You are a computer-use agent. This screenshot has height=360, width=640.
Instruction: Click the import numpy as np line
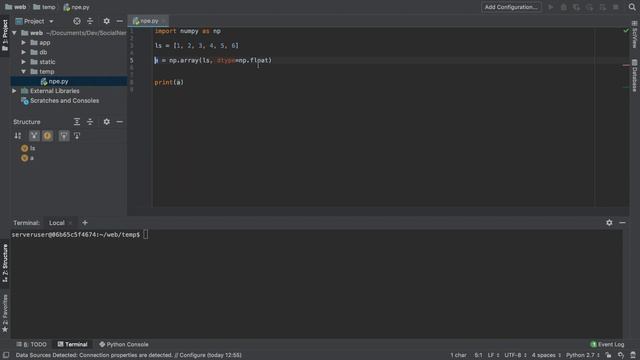[187, 31]
